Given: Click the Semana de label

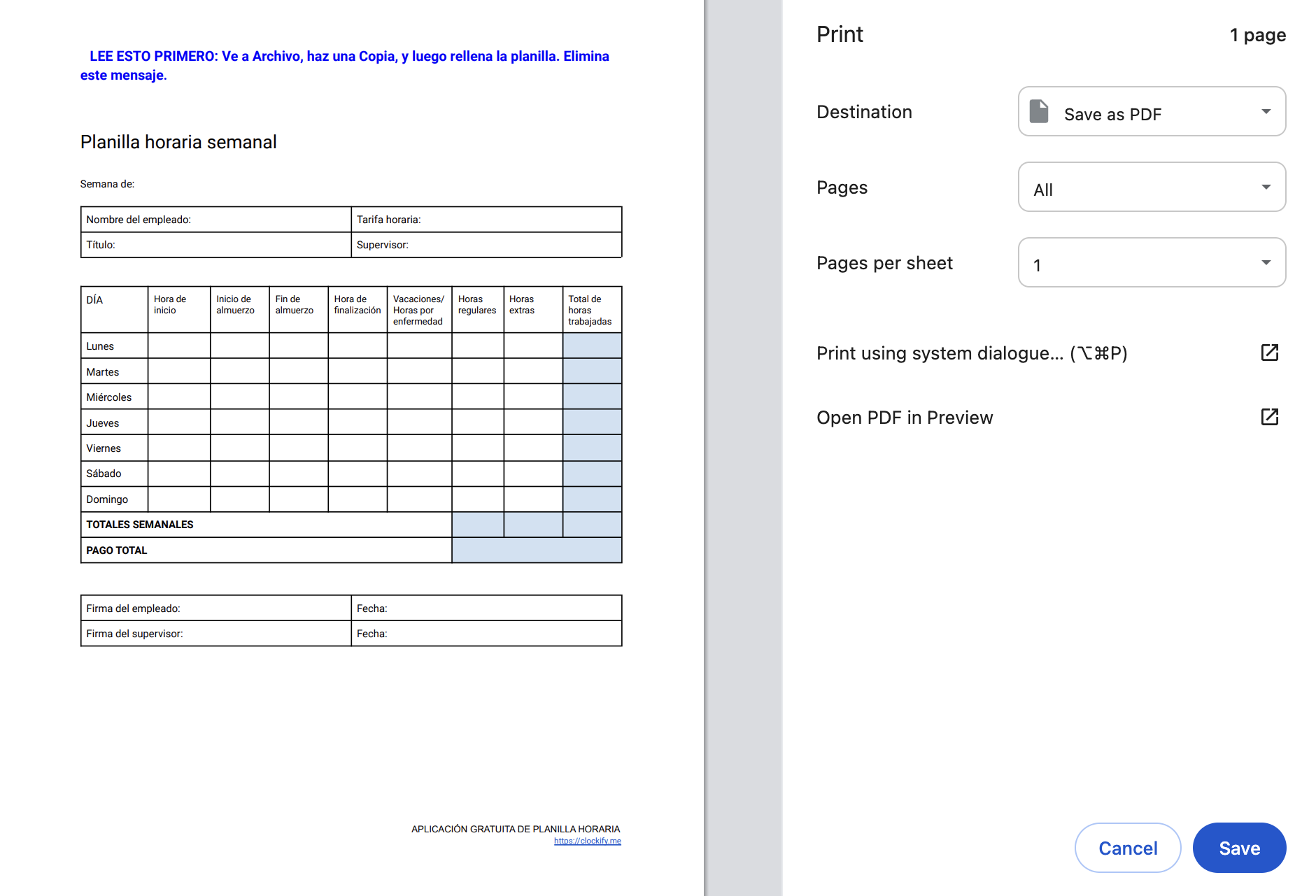Looking at the screenshot, I should click(107, 184).
